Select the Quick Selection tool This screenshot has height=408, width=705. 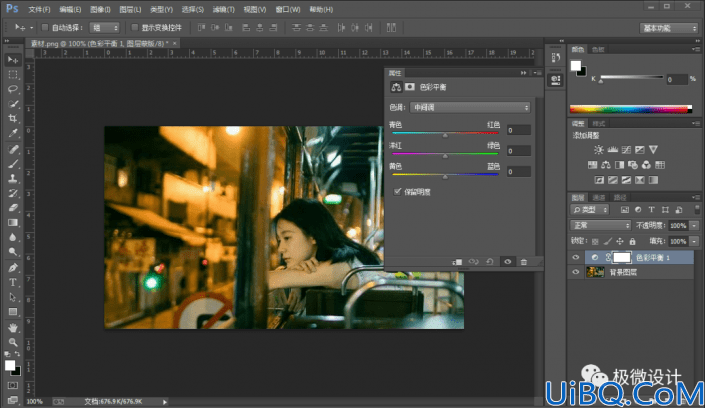coord(13,104)
